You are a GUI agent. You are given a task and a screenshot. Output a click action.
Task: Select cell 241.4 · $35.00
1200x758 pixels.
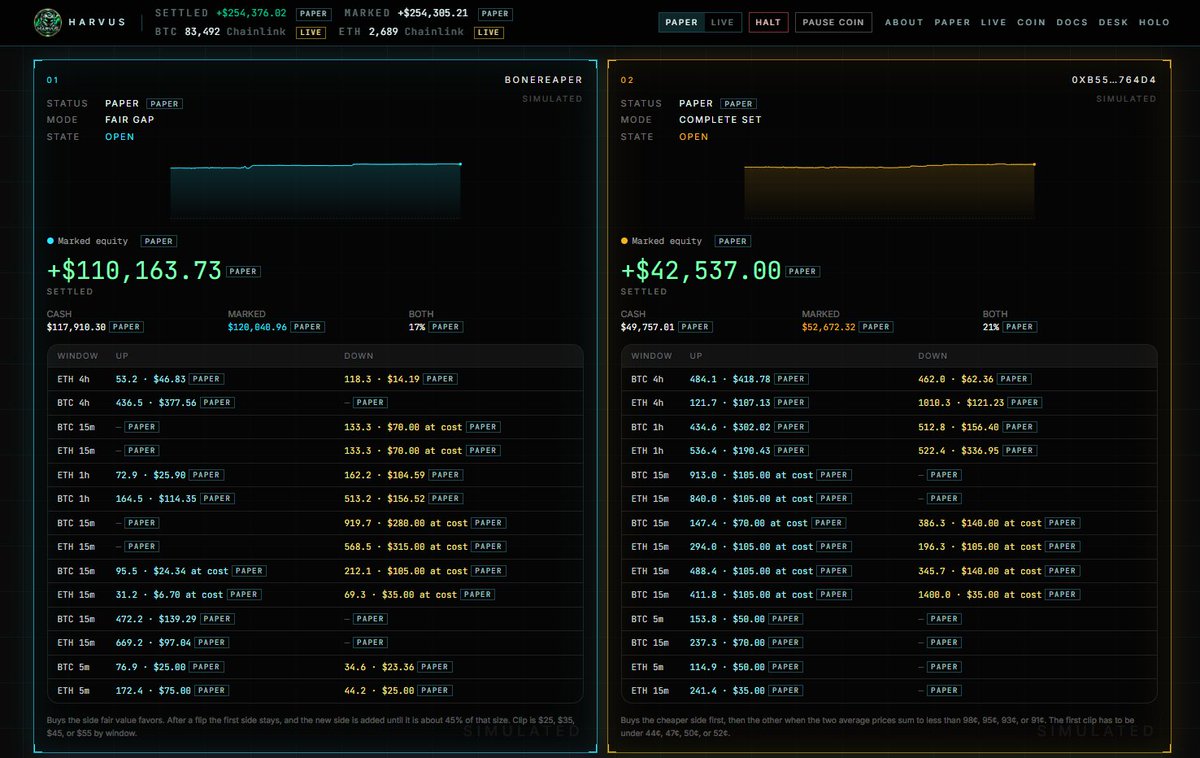[x=727, y=691]
